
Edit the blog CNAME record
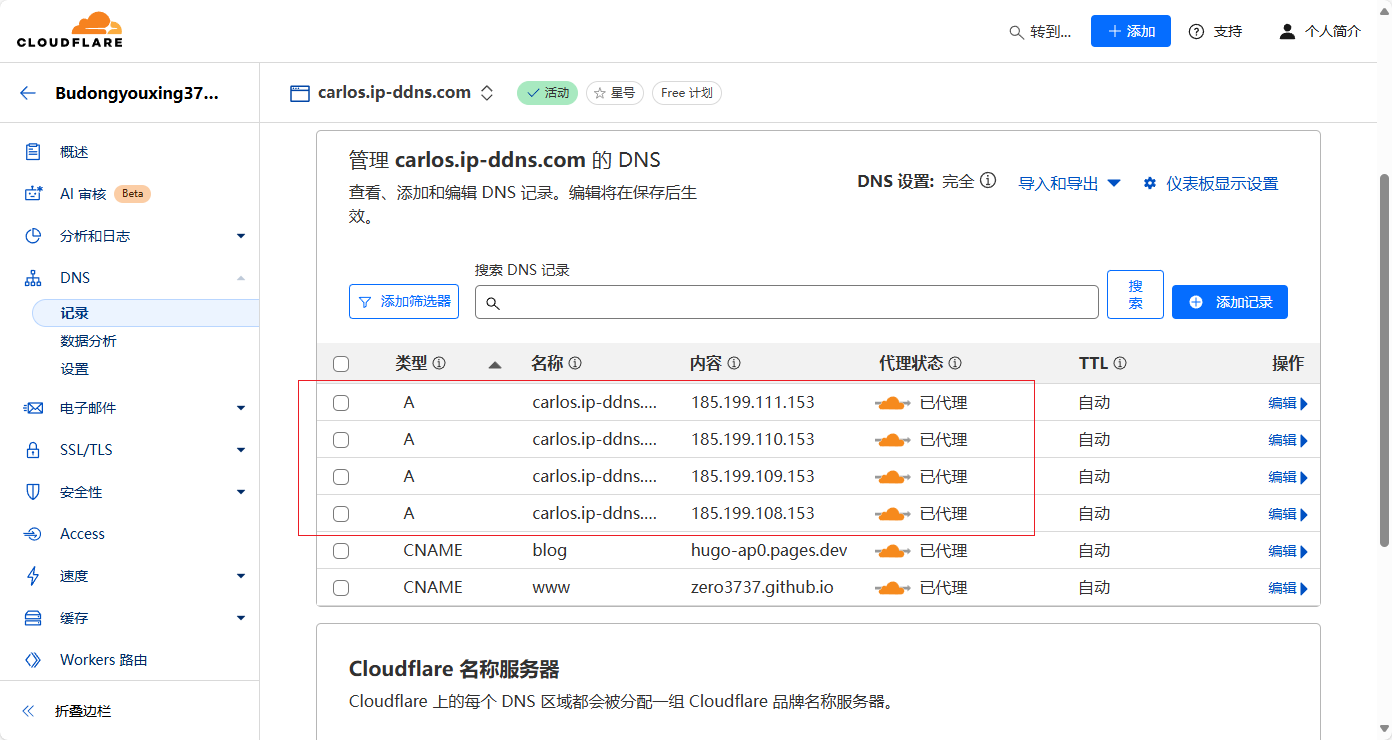pos(1288,551)
